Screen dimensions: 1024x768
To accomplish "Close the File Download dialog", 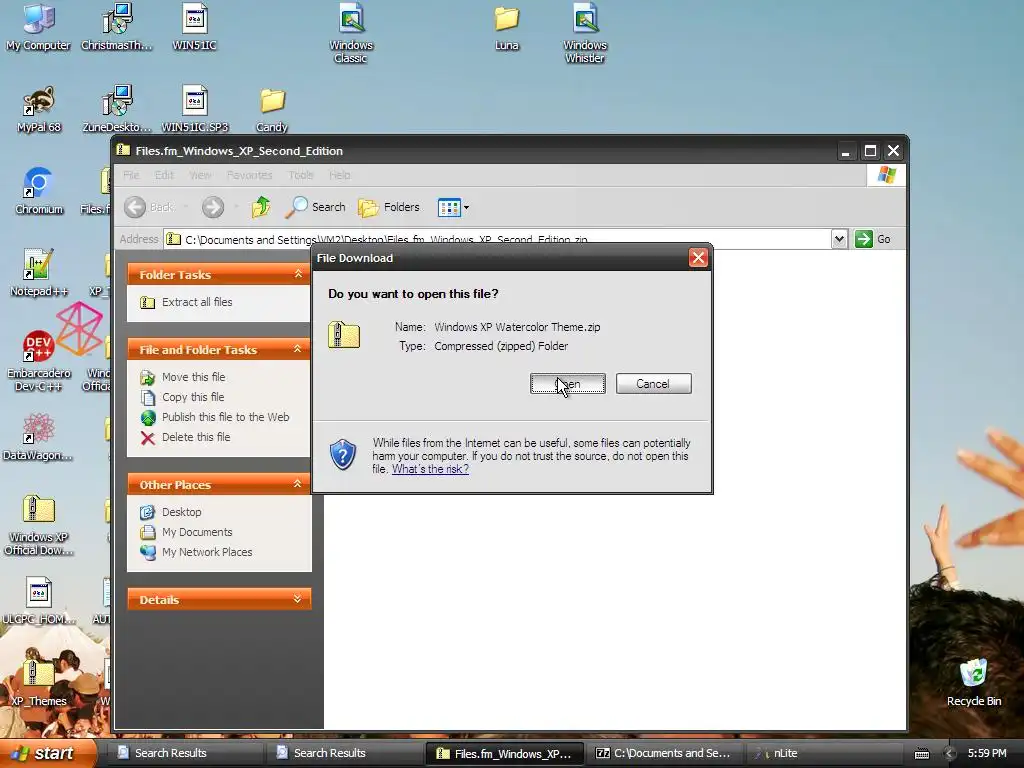I will [698, 258].
